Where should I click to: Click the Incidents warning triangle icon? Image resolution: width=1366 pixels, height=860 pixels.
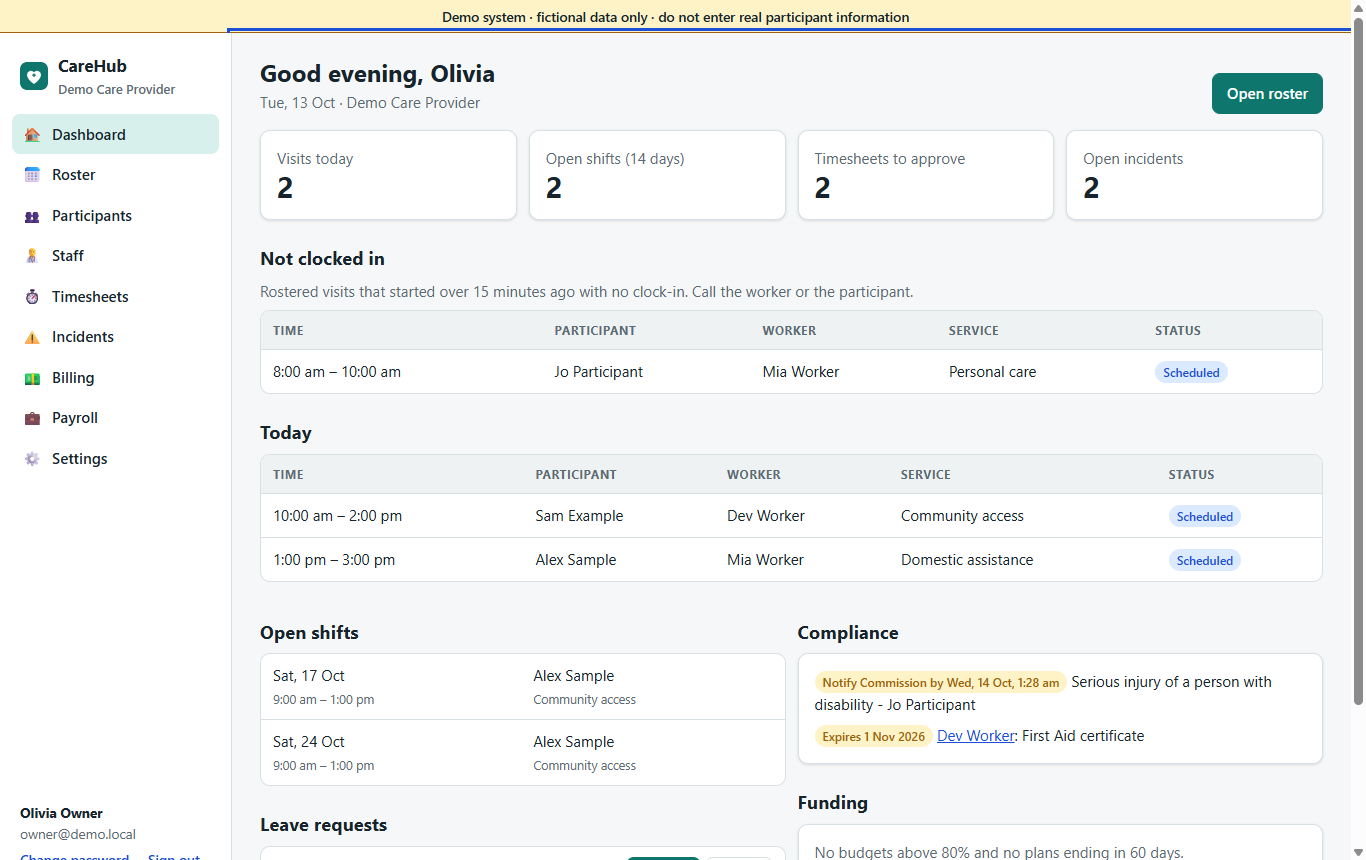click(32, 337)
